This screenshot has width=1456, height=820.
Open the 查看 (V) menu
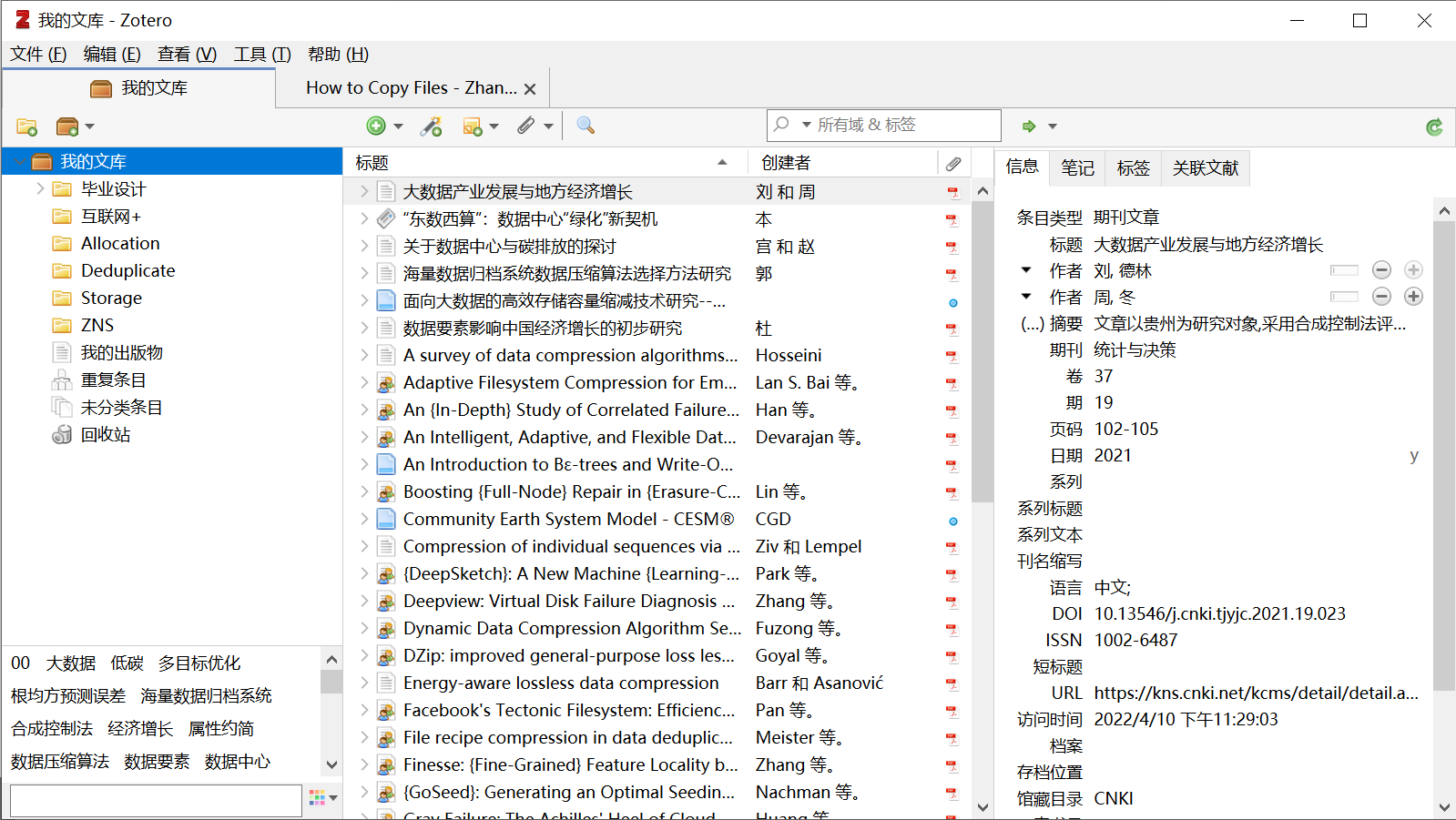pos(187,55)
